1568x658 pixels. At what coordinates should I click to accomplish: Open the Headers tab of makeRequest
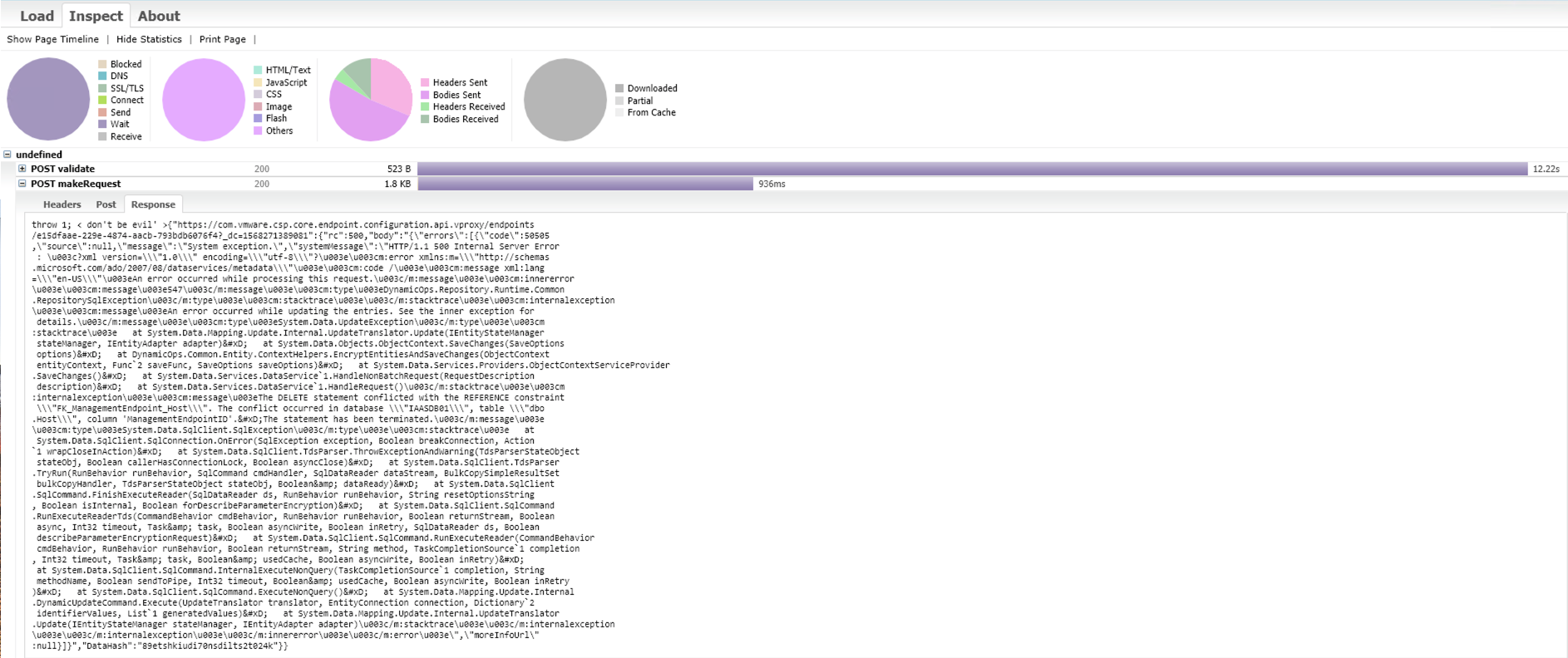pos(62,204)
